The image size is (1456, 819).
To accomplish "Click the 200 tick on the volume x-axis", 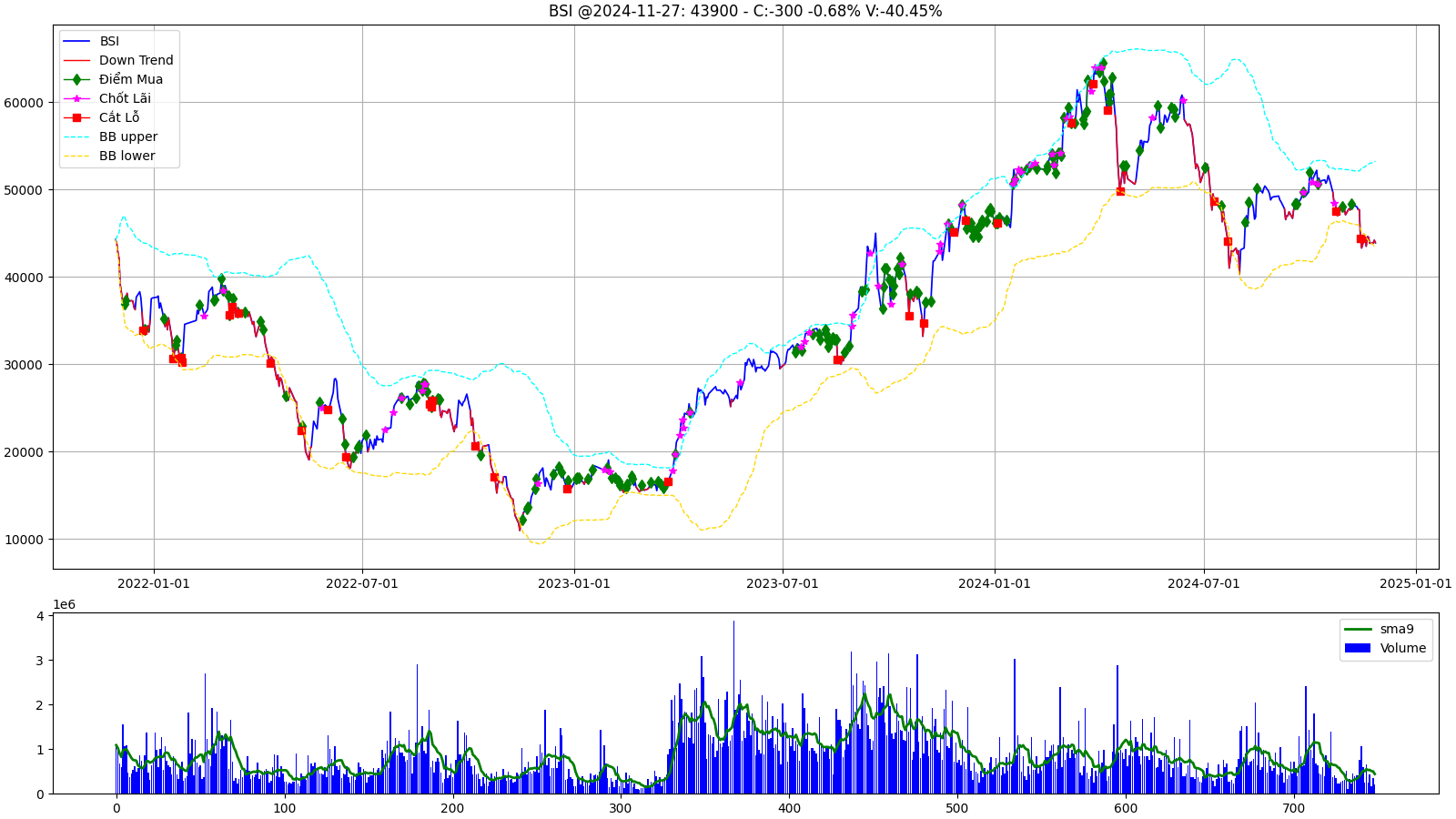I will coord(452,808).
